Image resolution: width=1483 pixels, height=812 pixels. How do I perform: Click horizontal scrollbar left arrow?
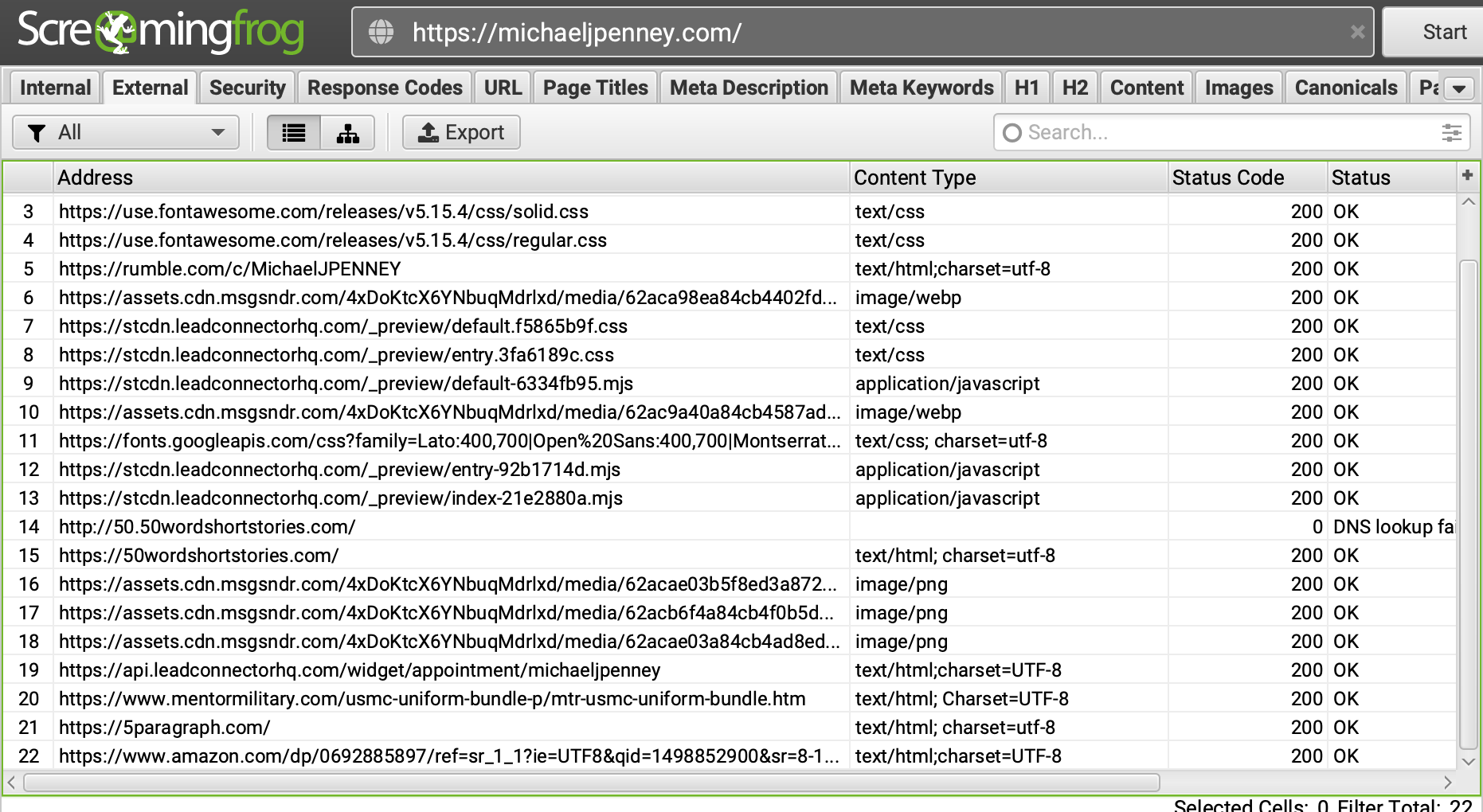tap(11, 783)
